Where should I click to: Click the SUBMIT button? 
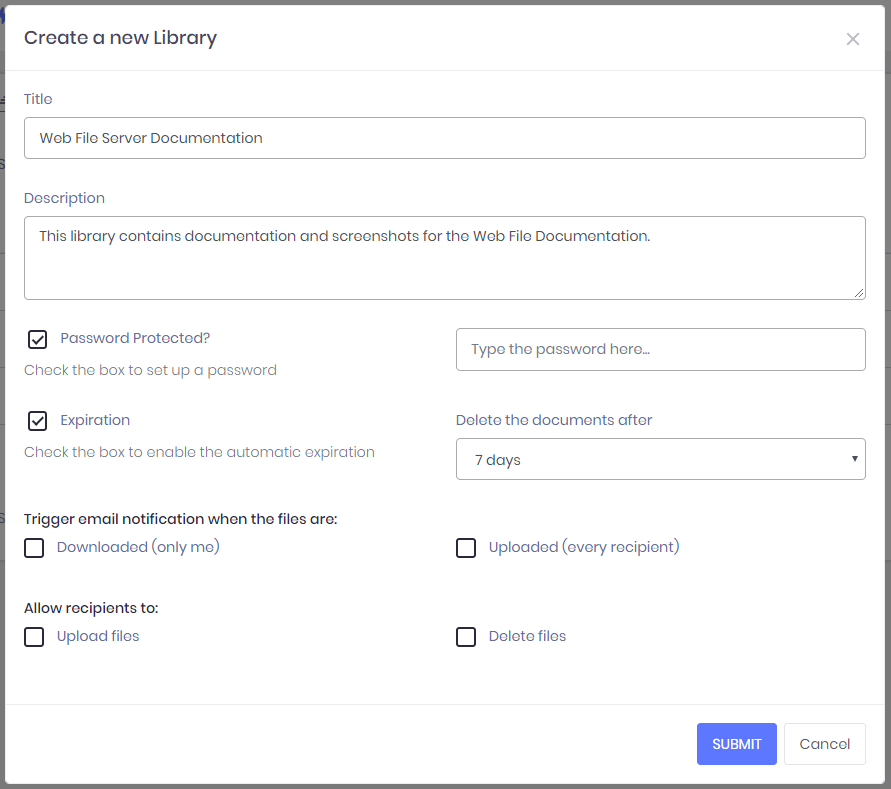pos(736,744)
